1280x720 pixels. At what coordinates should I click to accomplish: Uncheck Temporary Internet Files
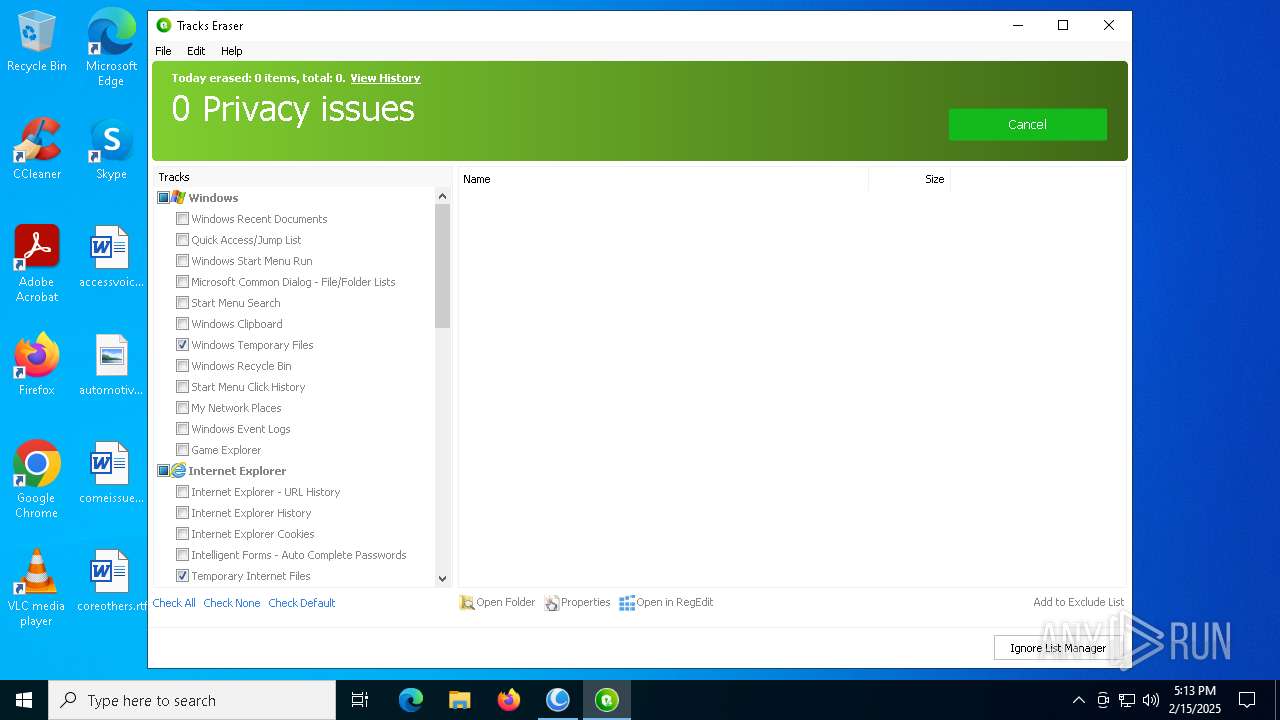click(x=182, y=575)
